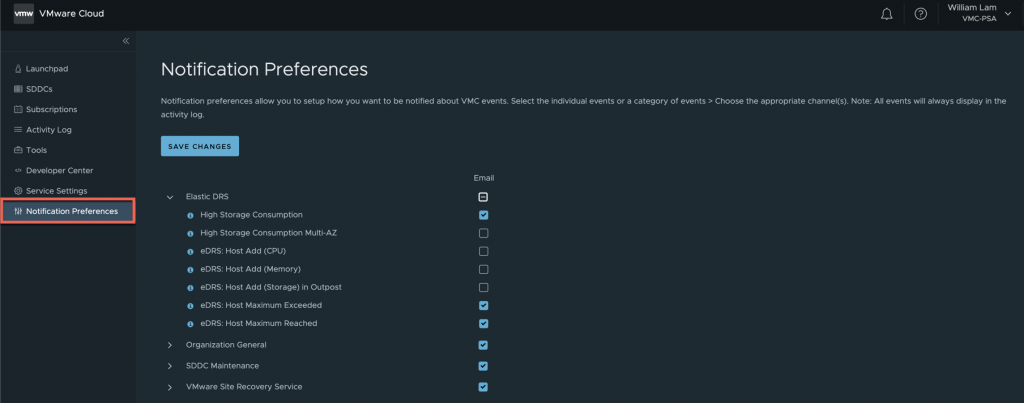The image size is (1024, 403).
Task: Collapse the sidebar with the double-chevron icon
Action: point(126,41)
